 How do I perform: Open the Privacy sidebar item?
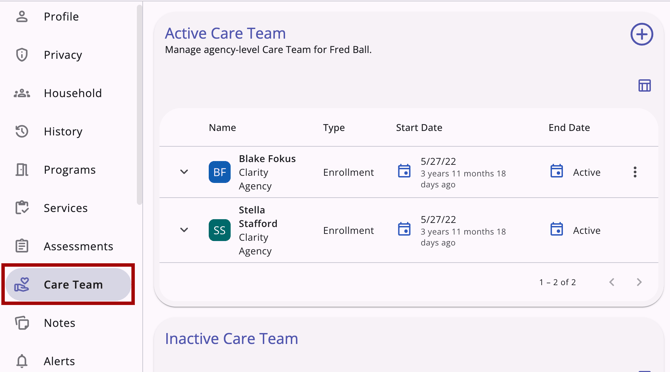[68, 55]
